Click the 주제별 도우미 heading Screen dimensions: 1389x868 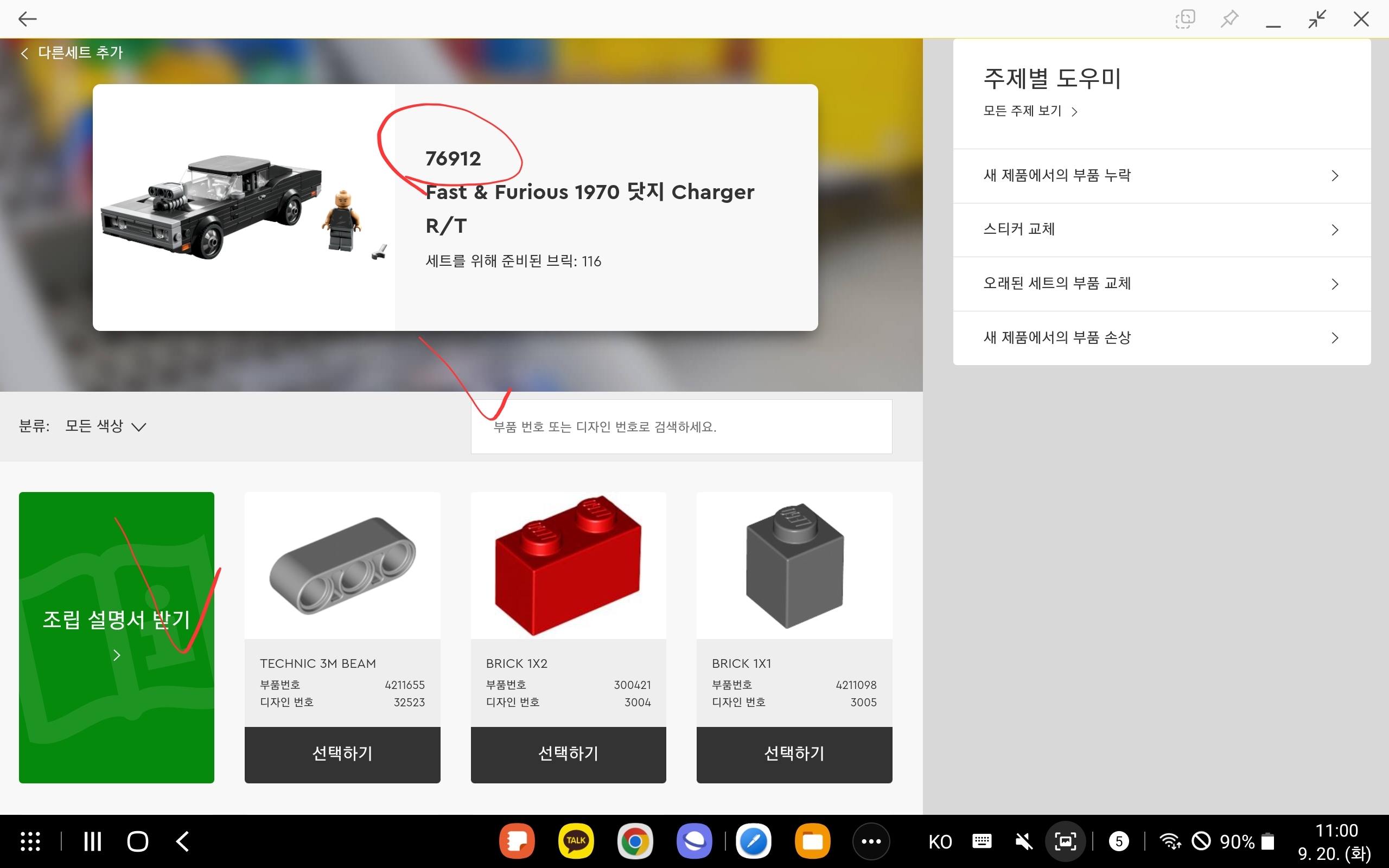pyautogui.click(x=1052, y=78)
